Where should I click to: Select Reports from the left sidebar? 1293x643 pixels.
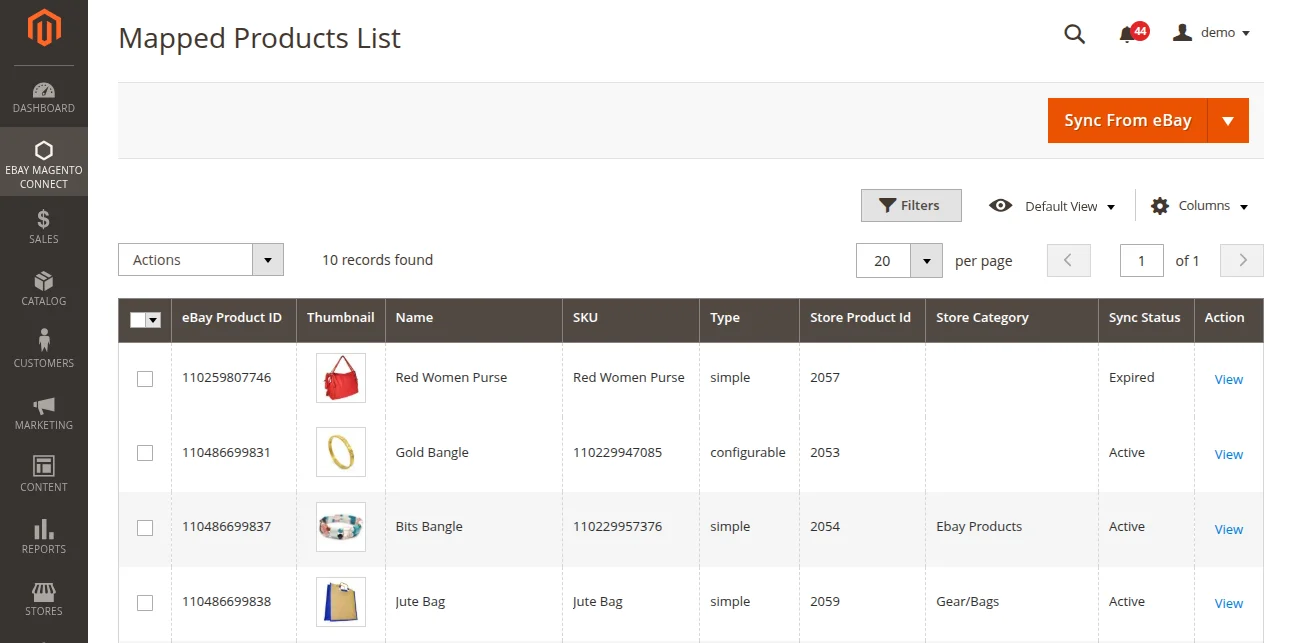click(44, 534)
